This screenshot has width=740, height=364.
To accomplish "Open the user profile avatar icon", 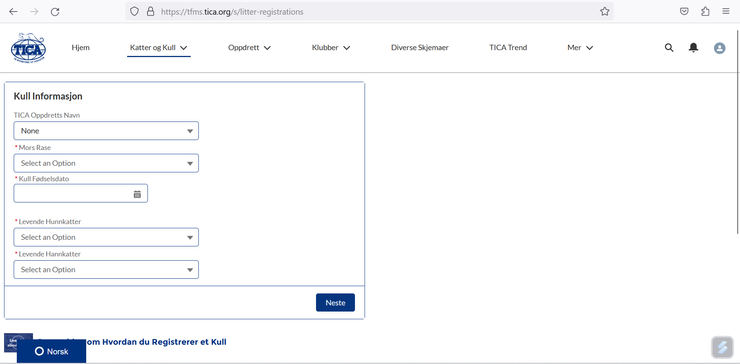I will pyautogui.click(x=719, y=48).
